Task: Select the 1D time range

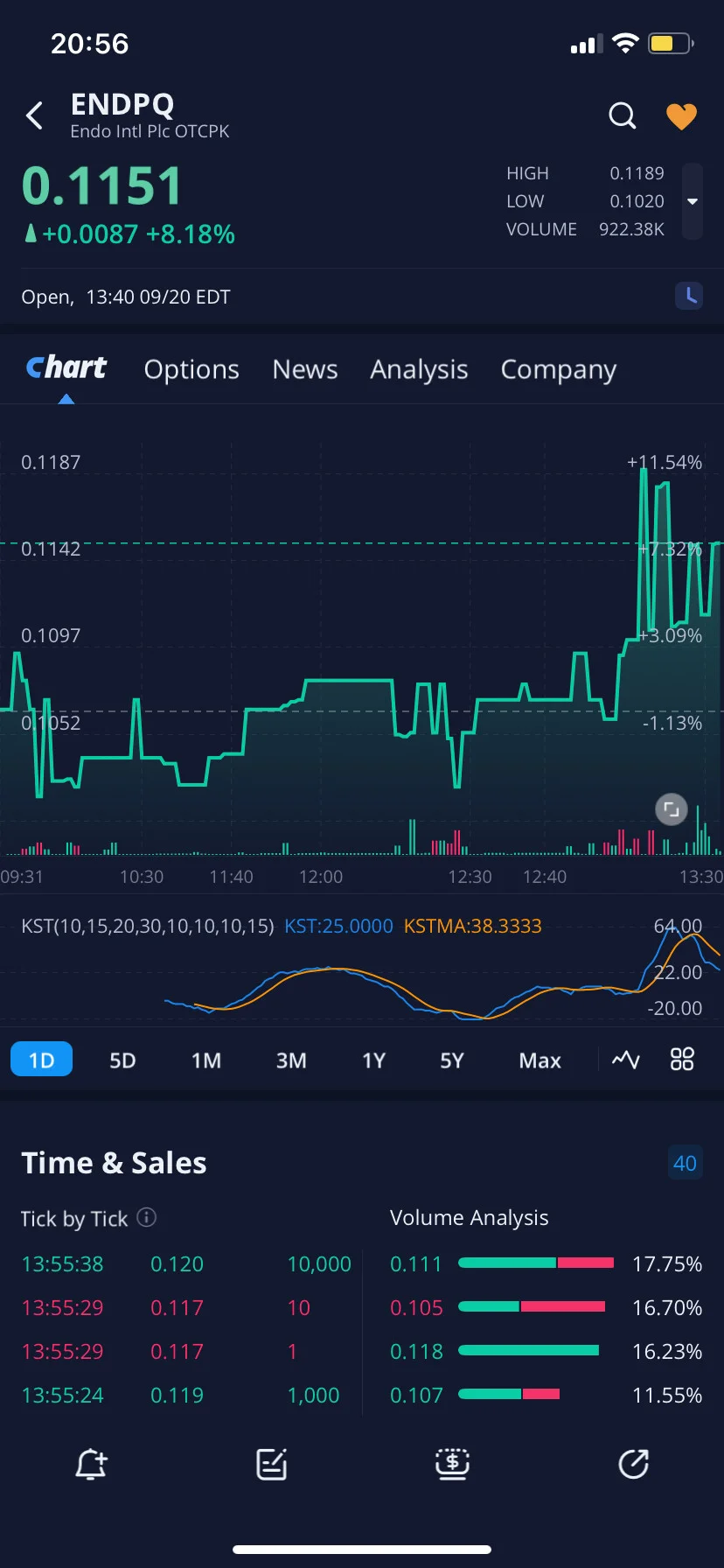Action: [41, 1060]
